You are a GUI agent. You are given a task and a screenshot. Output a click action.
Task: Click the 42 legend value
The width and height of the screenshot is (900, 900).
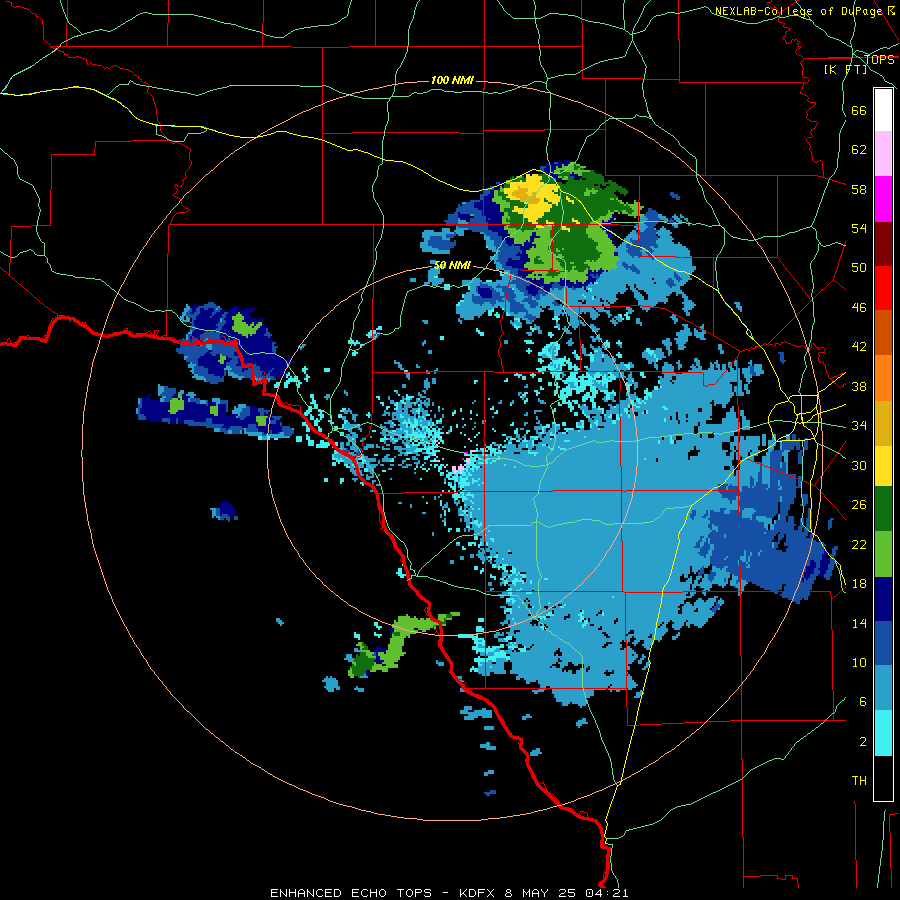859,347
